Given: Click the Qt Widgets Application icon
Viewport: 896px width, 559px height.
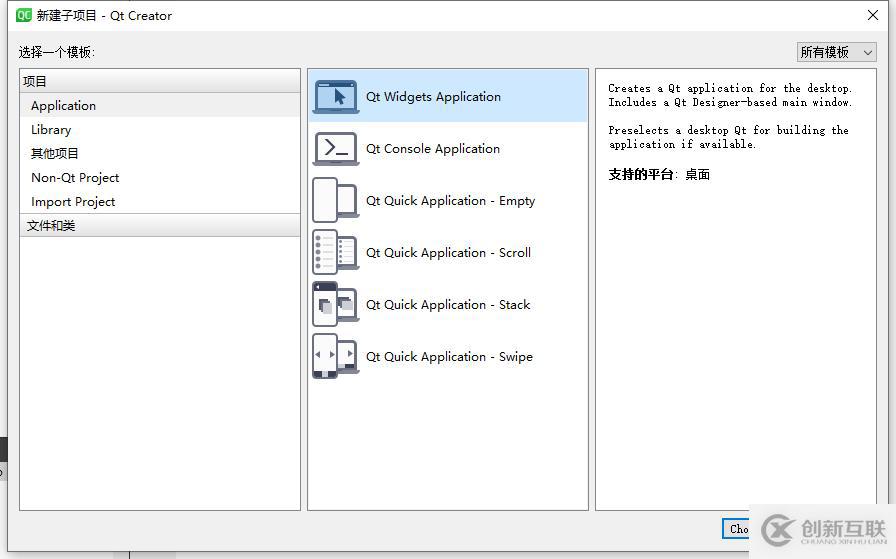Looking at the screenshot, I should 336,97.
